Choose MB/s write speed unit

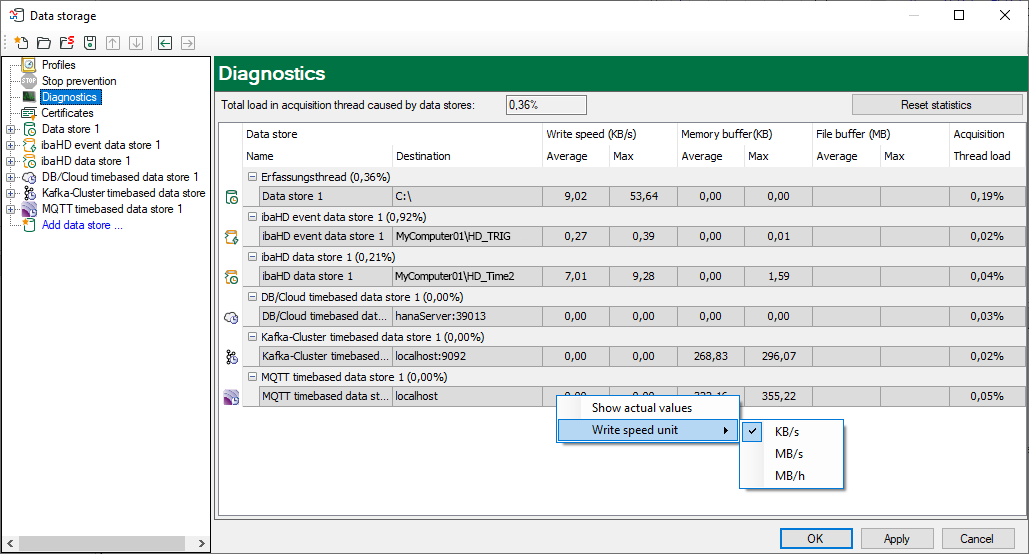788,454
